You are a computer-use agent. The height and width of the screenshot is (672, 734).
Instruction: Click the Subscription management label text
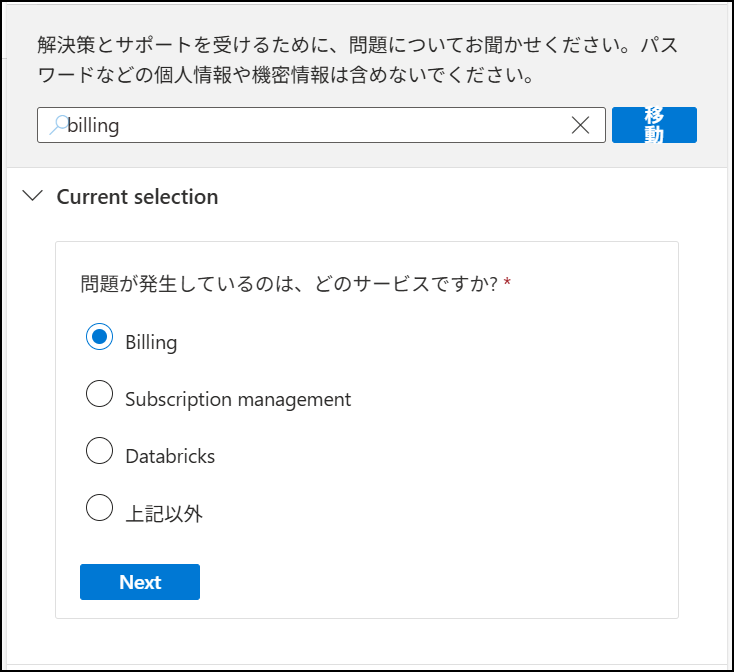click(238, 400)
